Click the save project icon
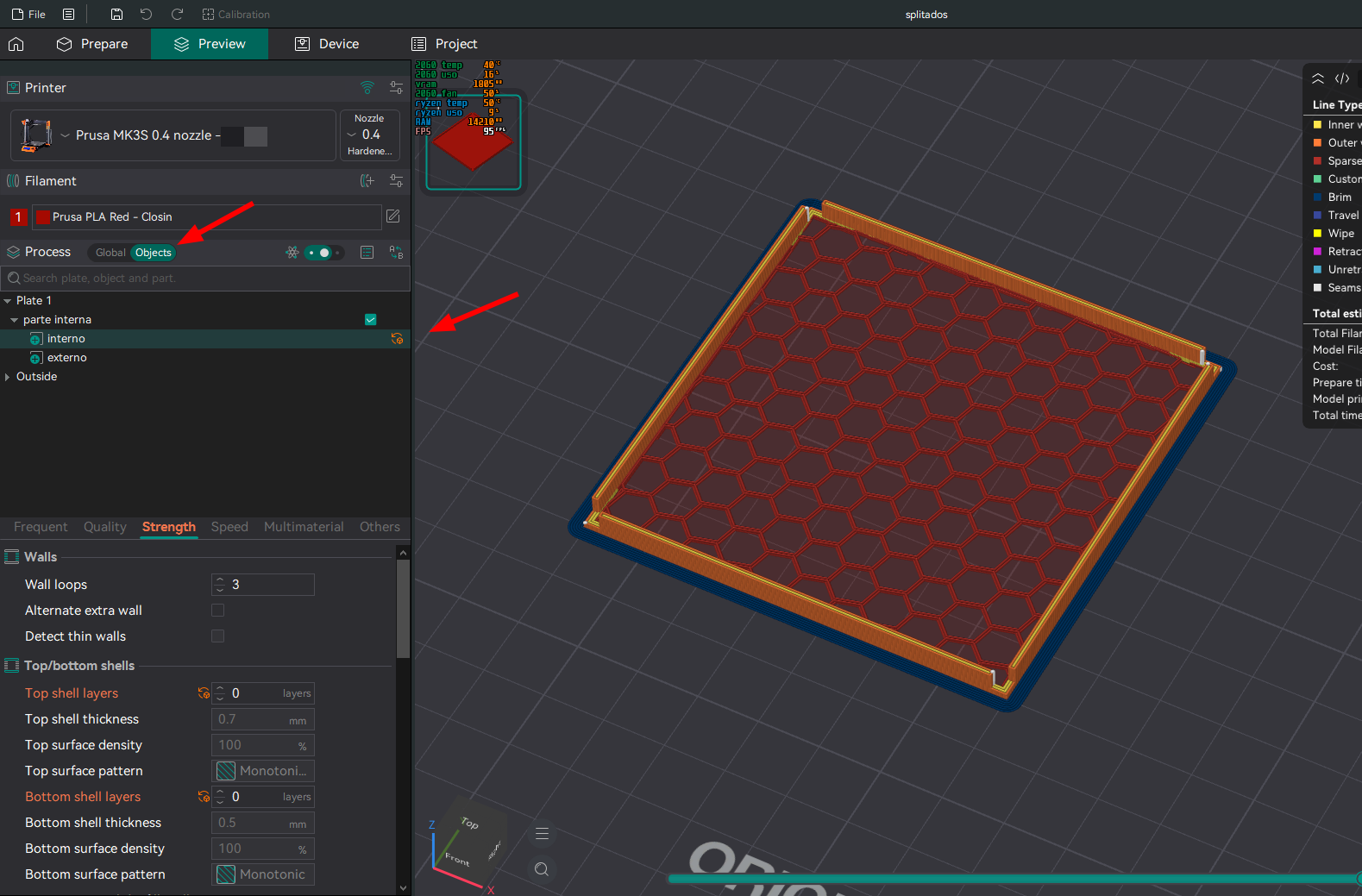The height and width of the screenshot is (896, 1362). pyautogui.click(x=116, y=14)
